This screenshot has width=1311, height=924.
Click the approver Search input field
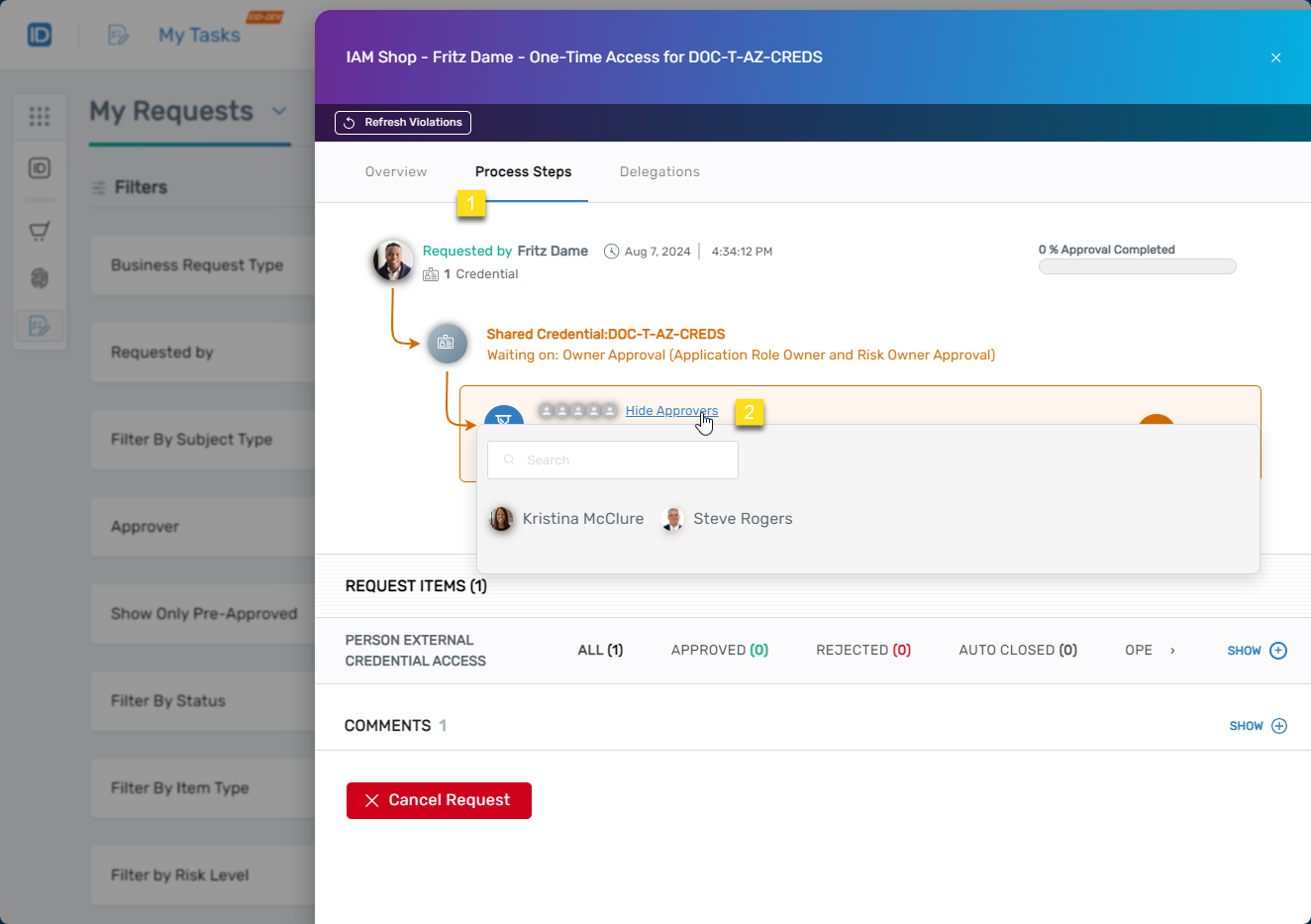tap(613, 461)
